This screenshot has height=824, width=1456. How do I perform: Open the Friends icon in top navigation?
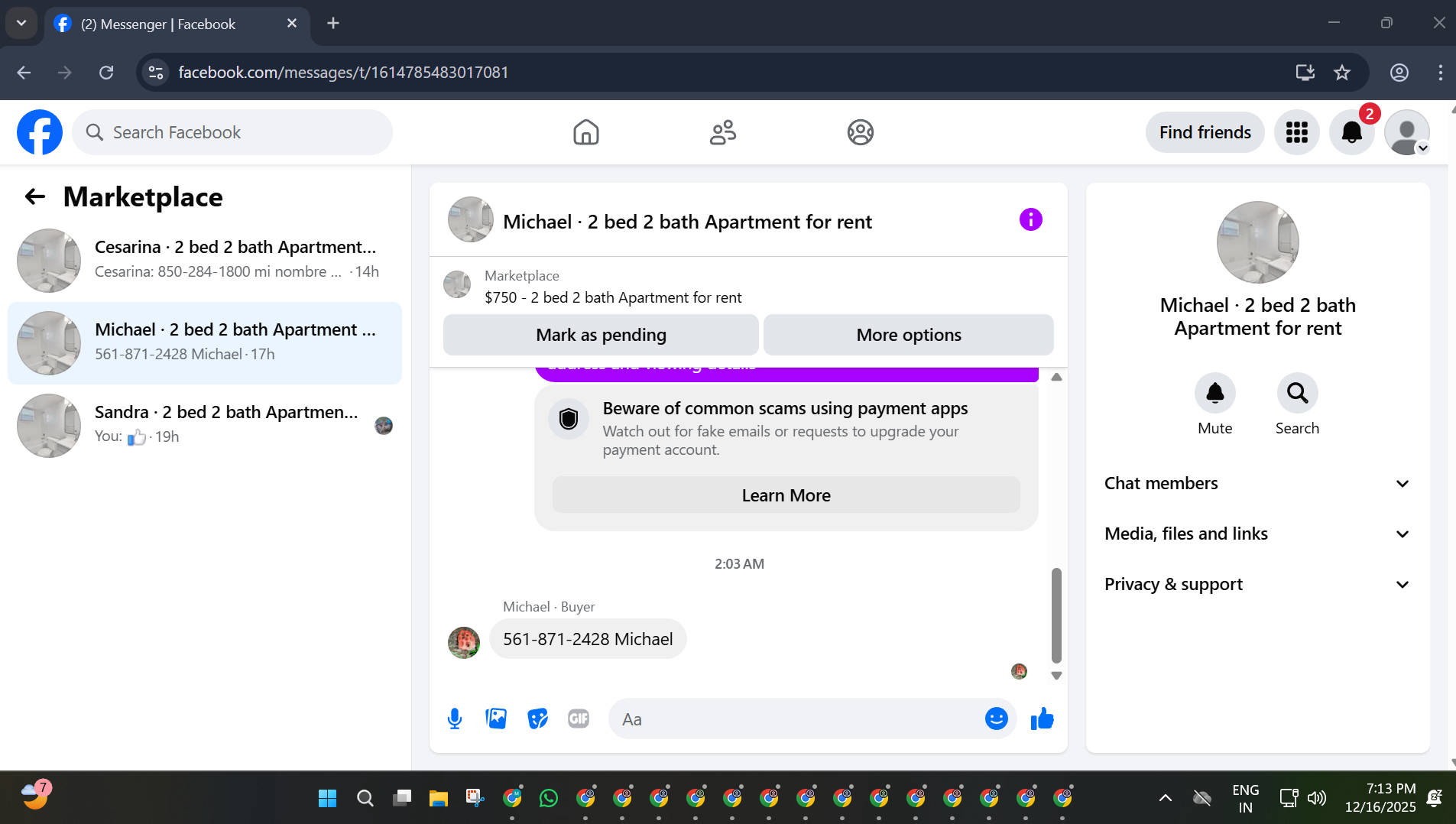[x=723, y=132]
